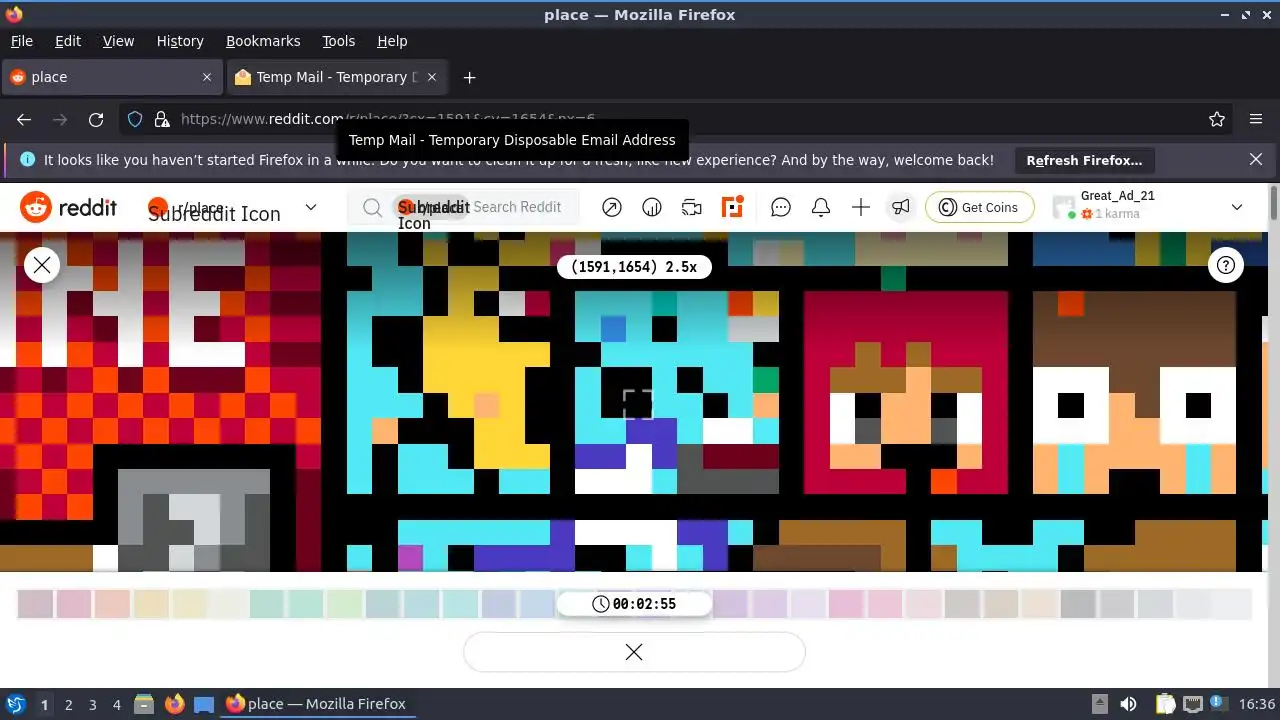Open the r/place orange icon in header
This screenshot has width=1280, height=720.
(x=733, y=207)
